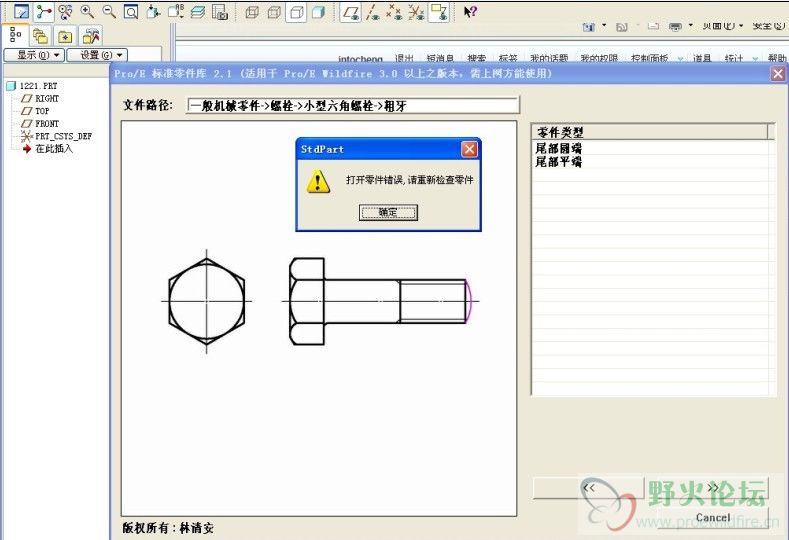Expand the home icon dropdown arrow
Screen dimensions: 789x540
coord(604,26)
